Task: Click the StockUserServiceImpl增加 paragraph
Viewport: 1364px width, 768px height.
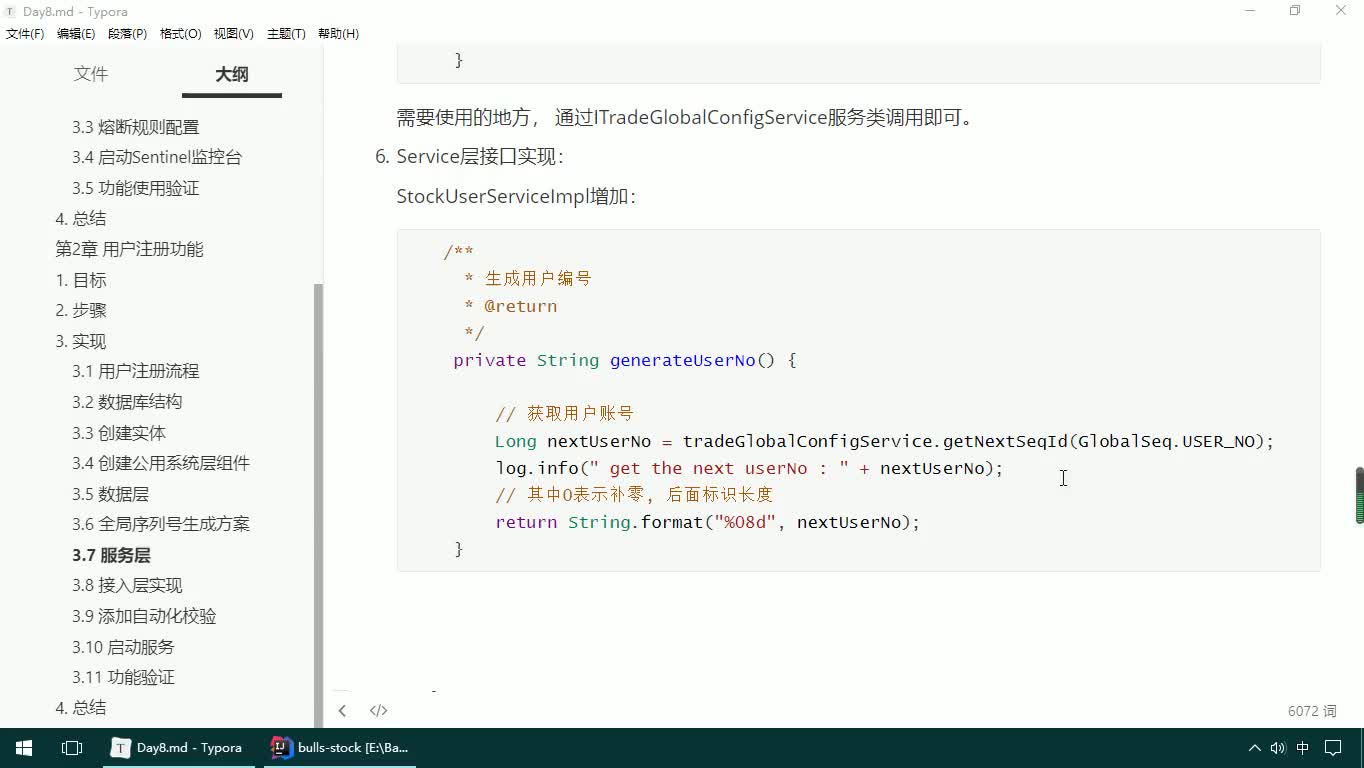Action: coord(516,196)
